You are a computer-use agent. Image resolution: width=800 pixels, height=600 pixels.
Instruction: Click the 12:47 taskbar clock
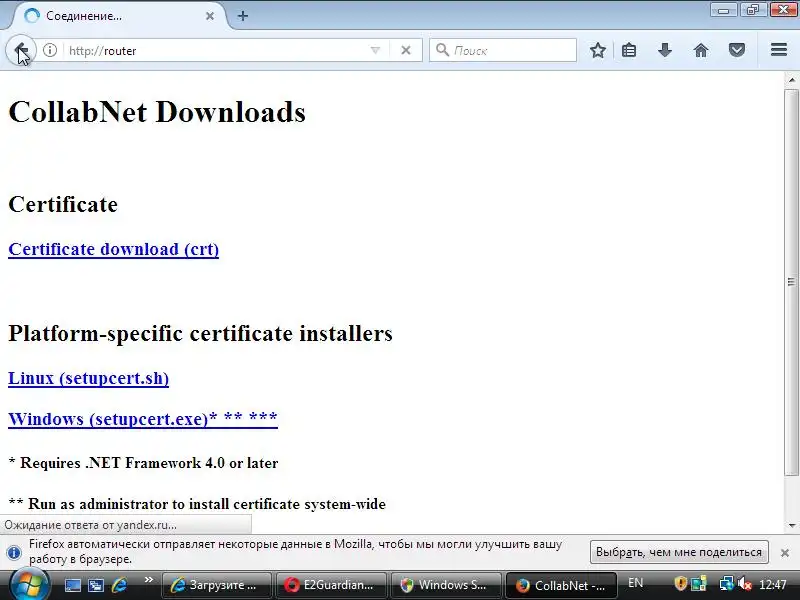(x=773, y=584)
